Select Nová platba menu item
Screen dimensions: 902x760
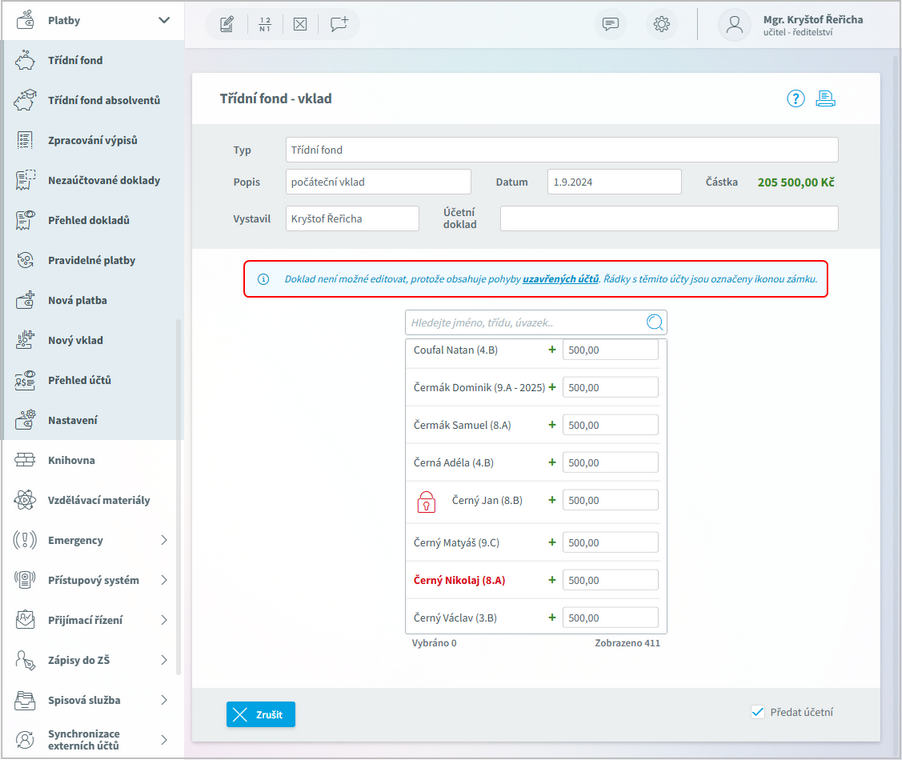tap(77, 300)
